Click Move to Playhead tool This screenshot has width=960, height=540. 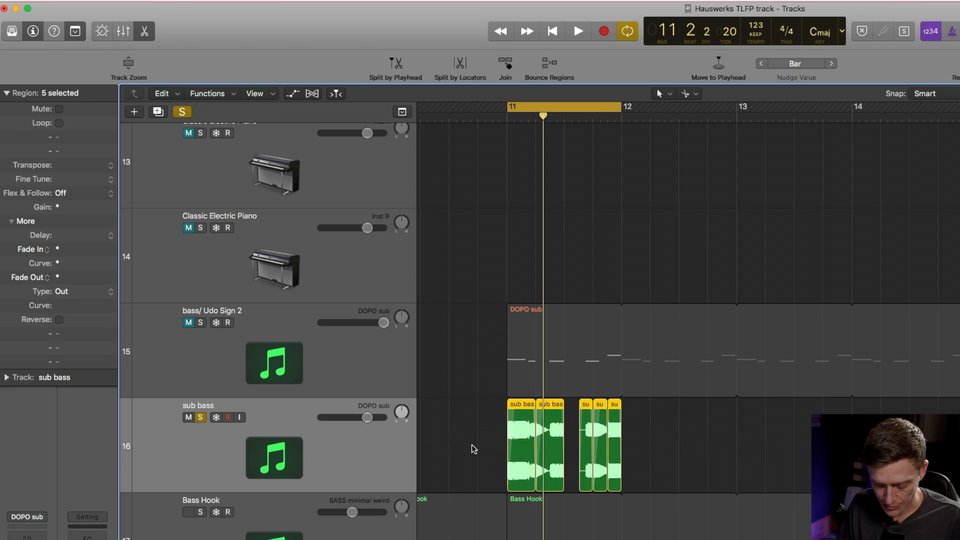tap(718, 62)
